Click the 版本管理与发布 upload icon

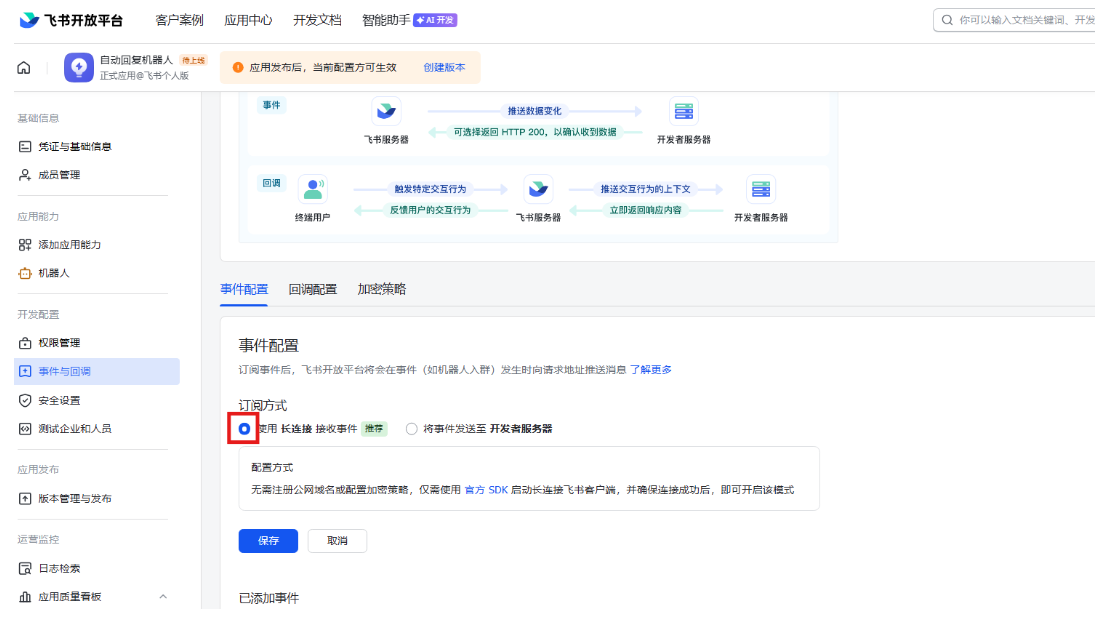(x=25, y=499)
